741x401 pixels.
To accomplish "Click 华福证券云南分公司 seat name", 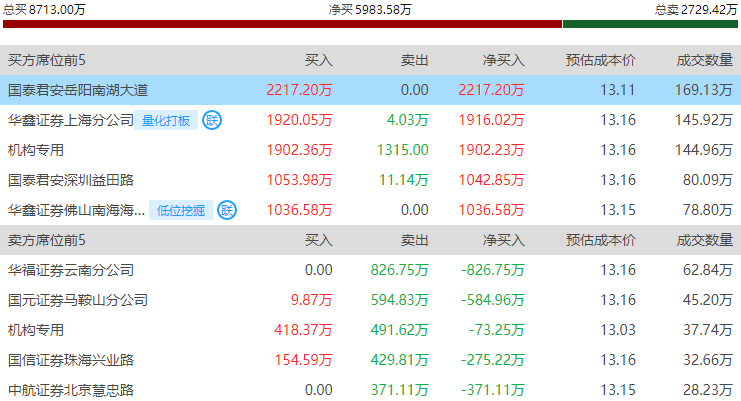I will point(71,270).
